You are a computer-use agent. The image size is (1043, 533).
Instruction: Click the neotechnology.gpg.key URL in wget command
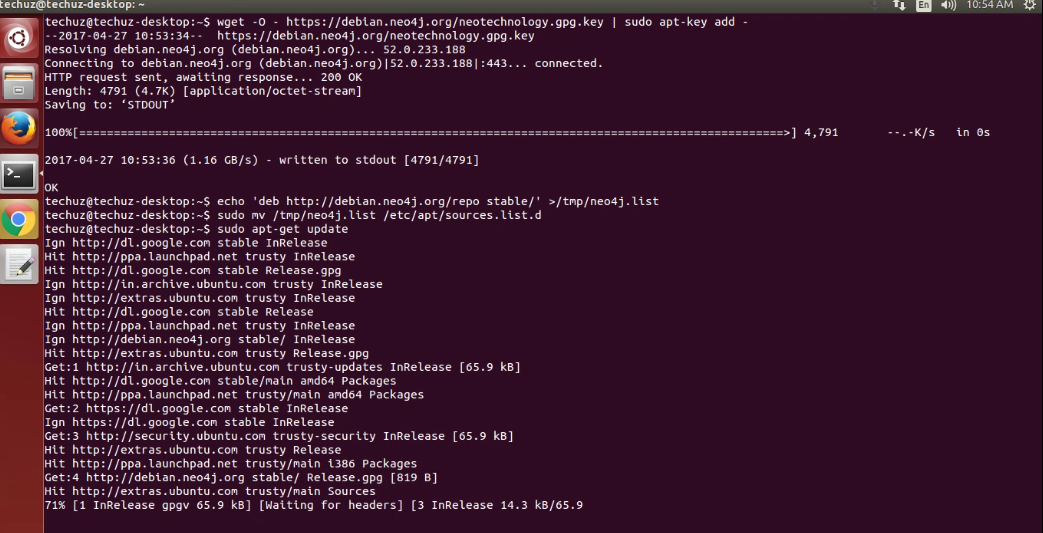click(x=445, y=22)
